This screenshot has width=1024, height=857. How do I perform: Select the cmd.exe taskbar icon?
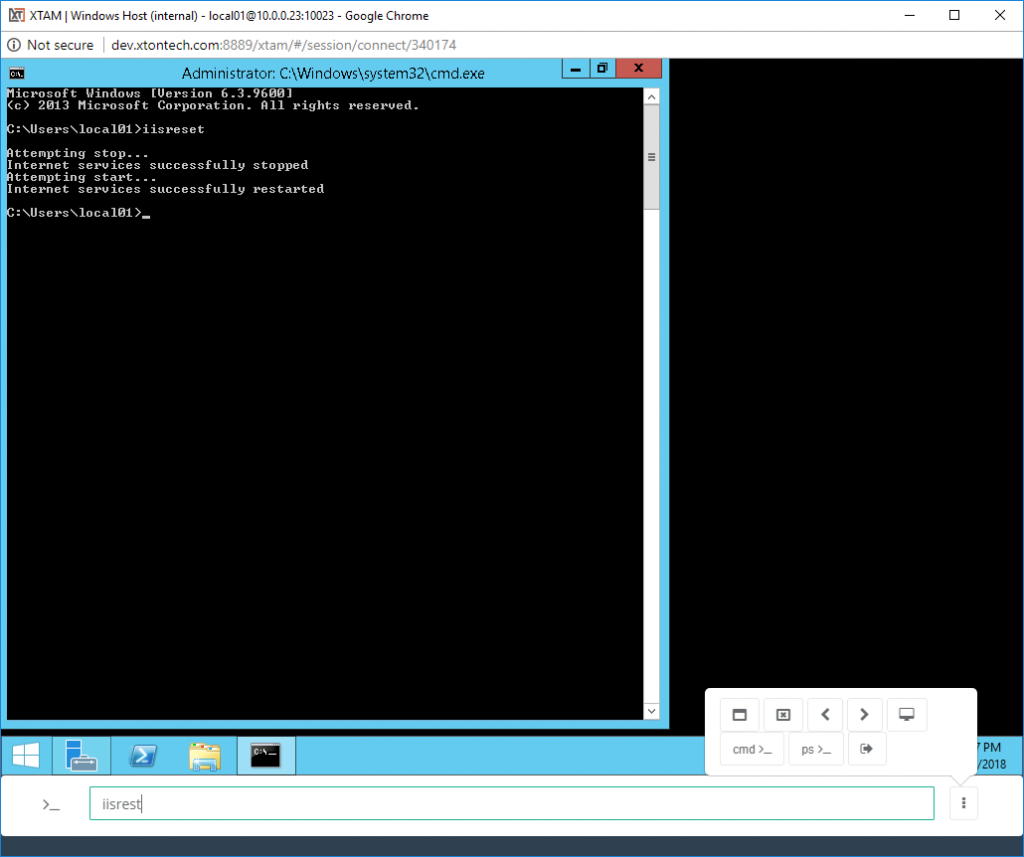point(265,756)
